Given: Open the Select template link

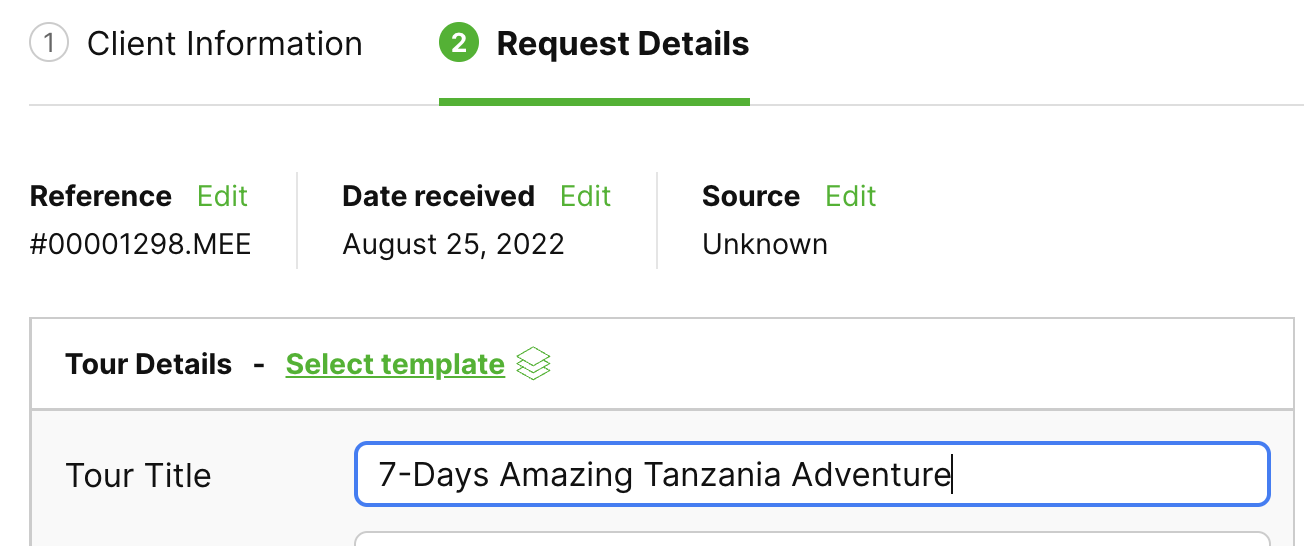Looking at the screenshot, I should tap(395, 364).
